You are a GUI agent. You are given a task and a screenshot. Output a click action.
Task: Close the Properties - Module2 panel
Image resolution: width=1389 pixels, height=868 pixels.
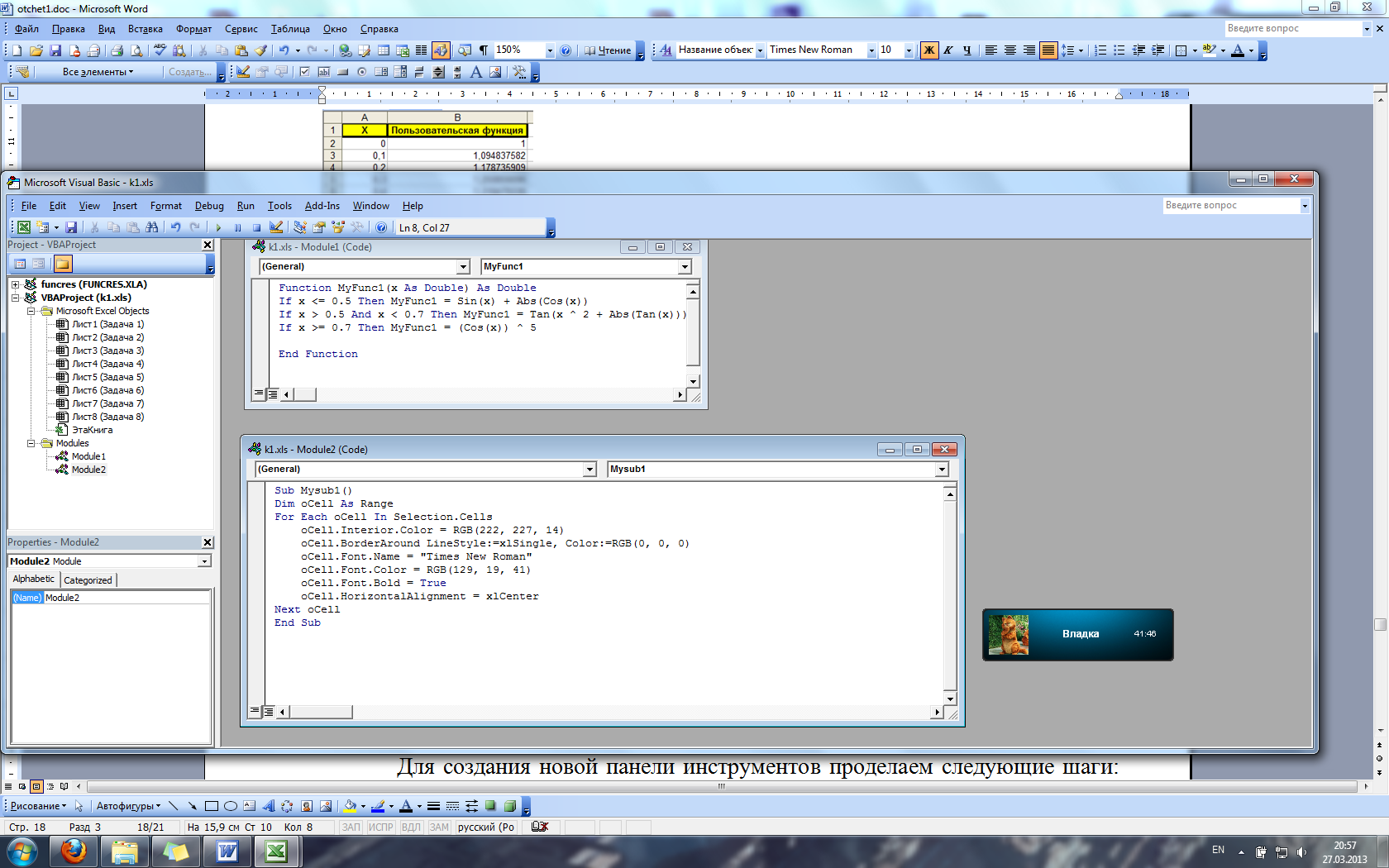click(x=208, y=542)
